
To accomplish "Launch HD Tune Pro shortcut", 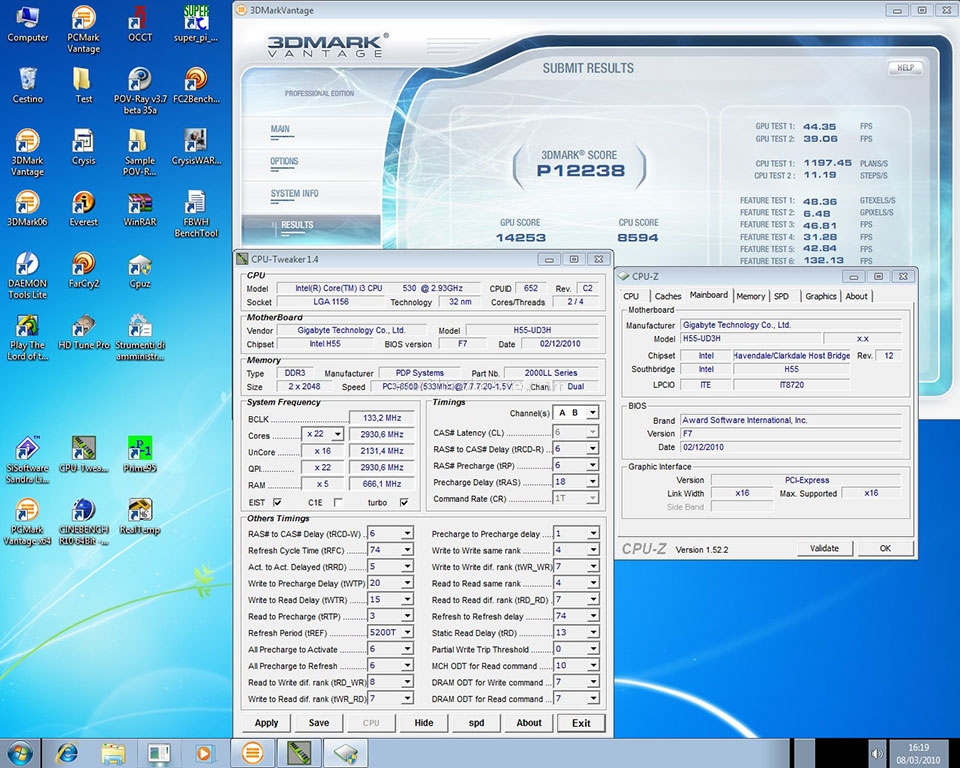I will (83, 332).
